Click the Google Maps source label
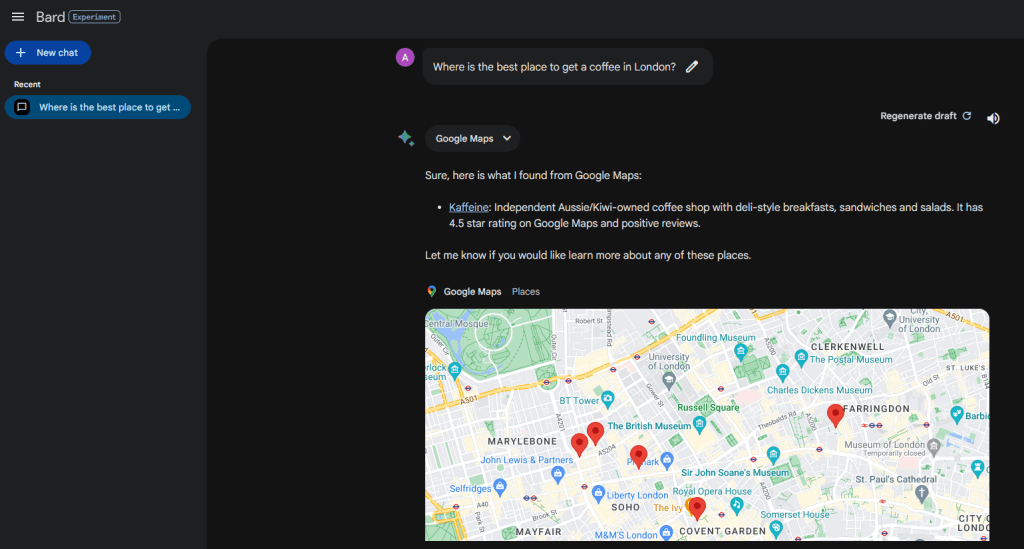This screenshot has height=549, width=1024. point(472,292)
